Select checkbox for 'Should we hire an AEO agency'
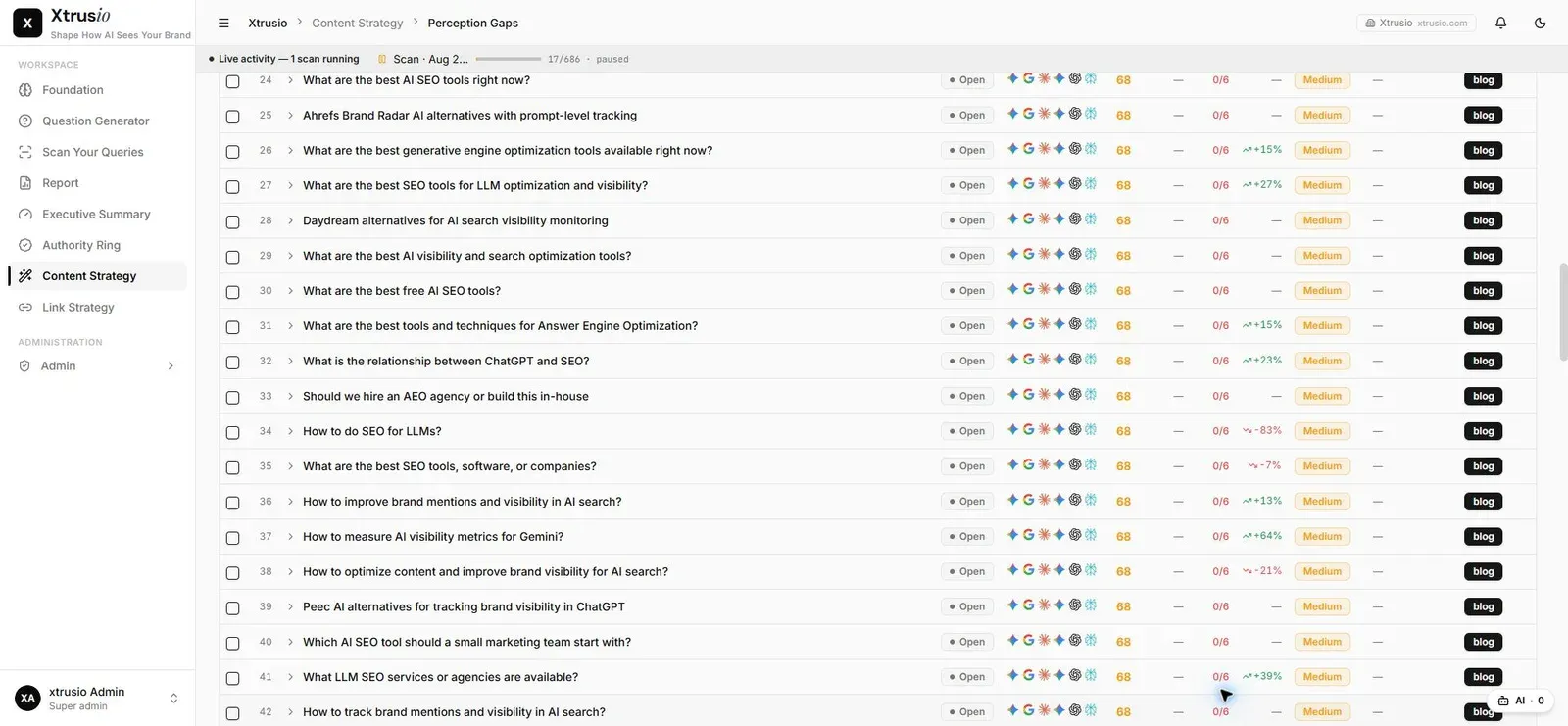Image resolution: width=1568 pixels, height=726 pixels. pyautogui.click(x=232, y=398)
